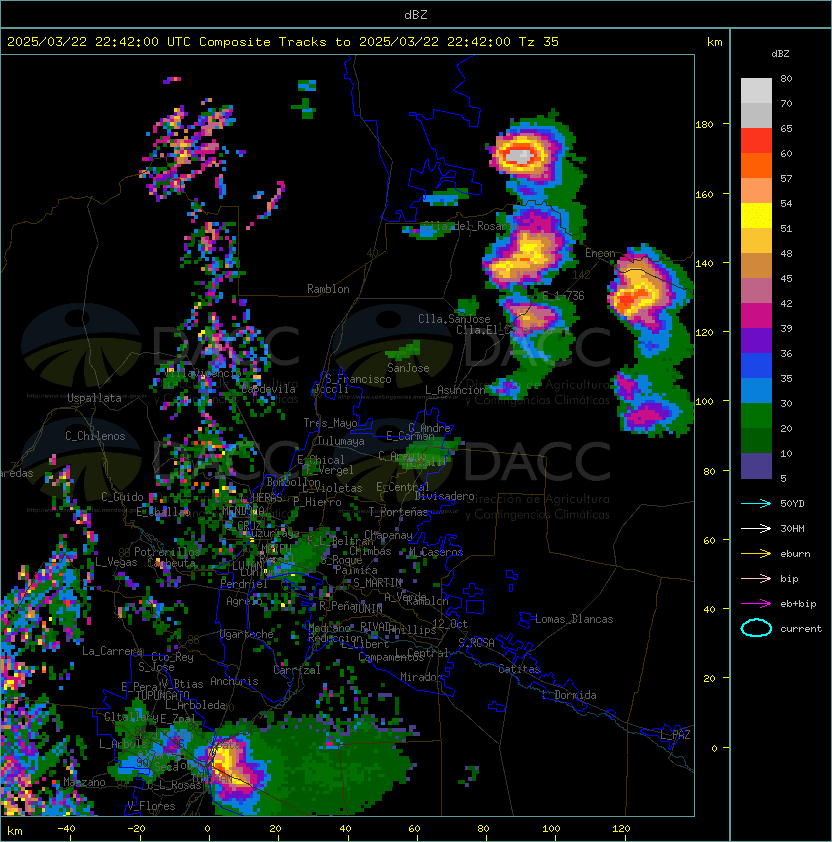Click the yellow eburn arrow legend icon
The height and width of the screenshot is (842, 832).
click(x=756, y=554)
